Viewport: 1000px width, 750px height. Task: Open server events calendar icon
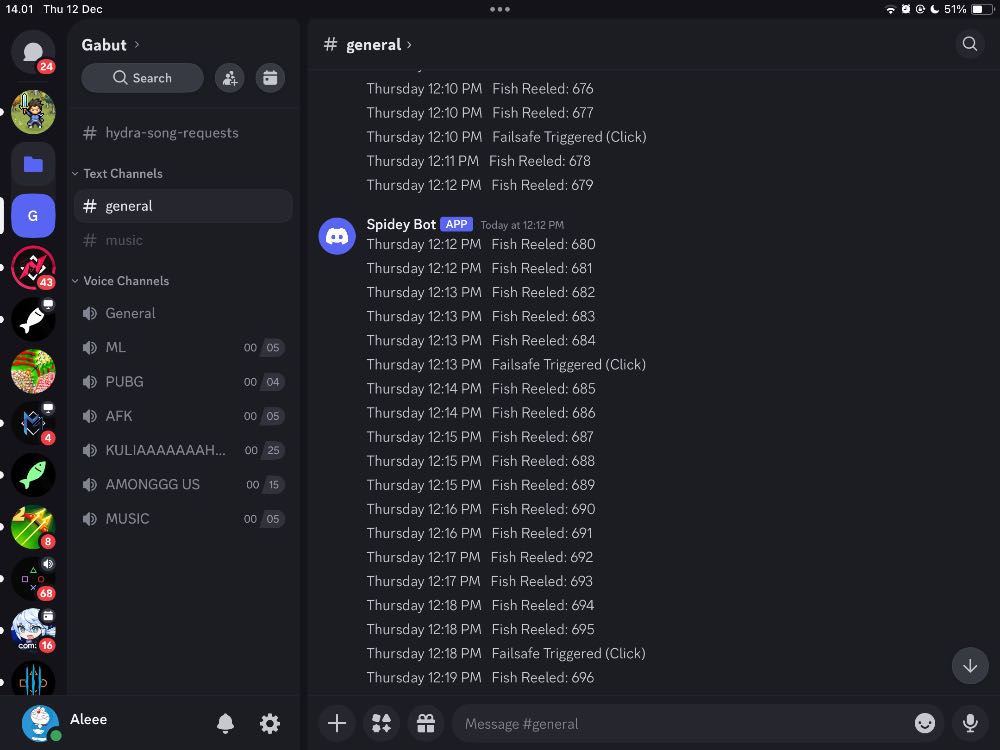pyautogui.click(x=270, y=78)
